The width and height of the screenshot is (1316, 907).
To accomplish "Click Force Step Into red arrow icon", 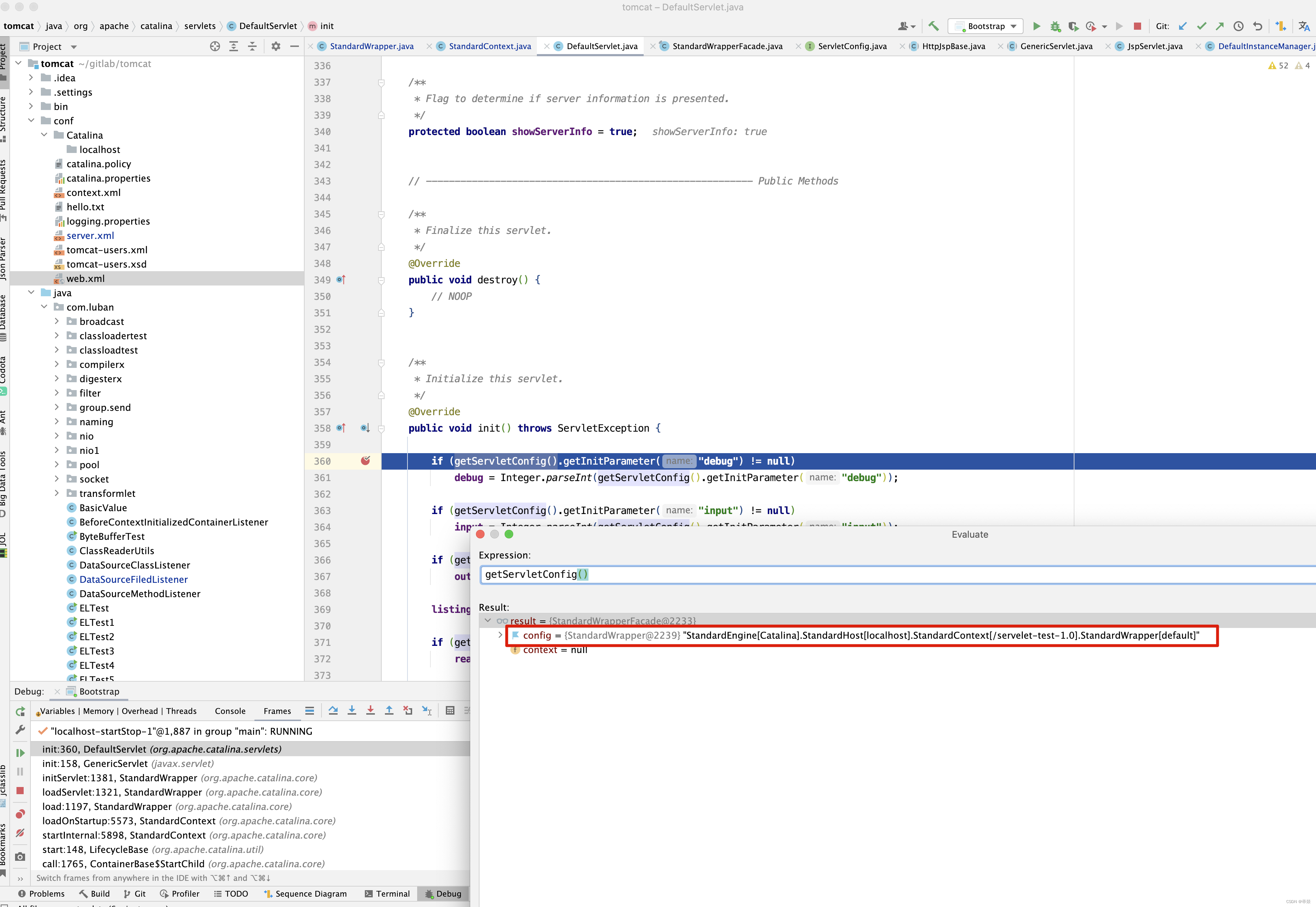I will tap(371, 710).
